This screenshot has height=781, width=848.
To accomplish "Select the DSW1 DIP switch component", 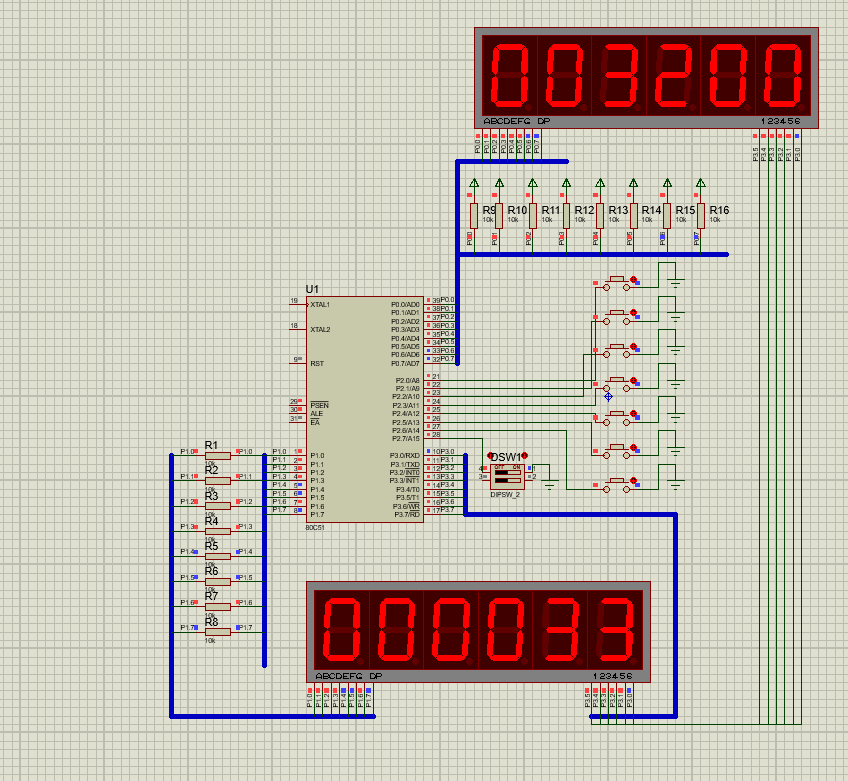I will (x=507, y=476).
